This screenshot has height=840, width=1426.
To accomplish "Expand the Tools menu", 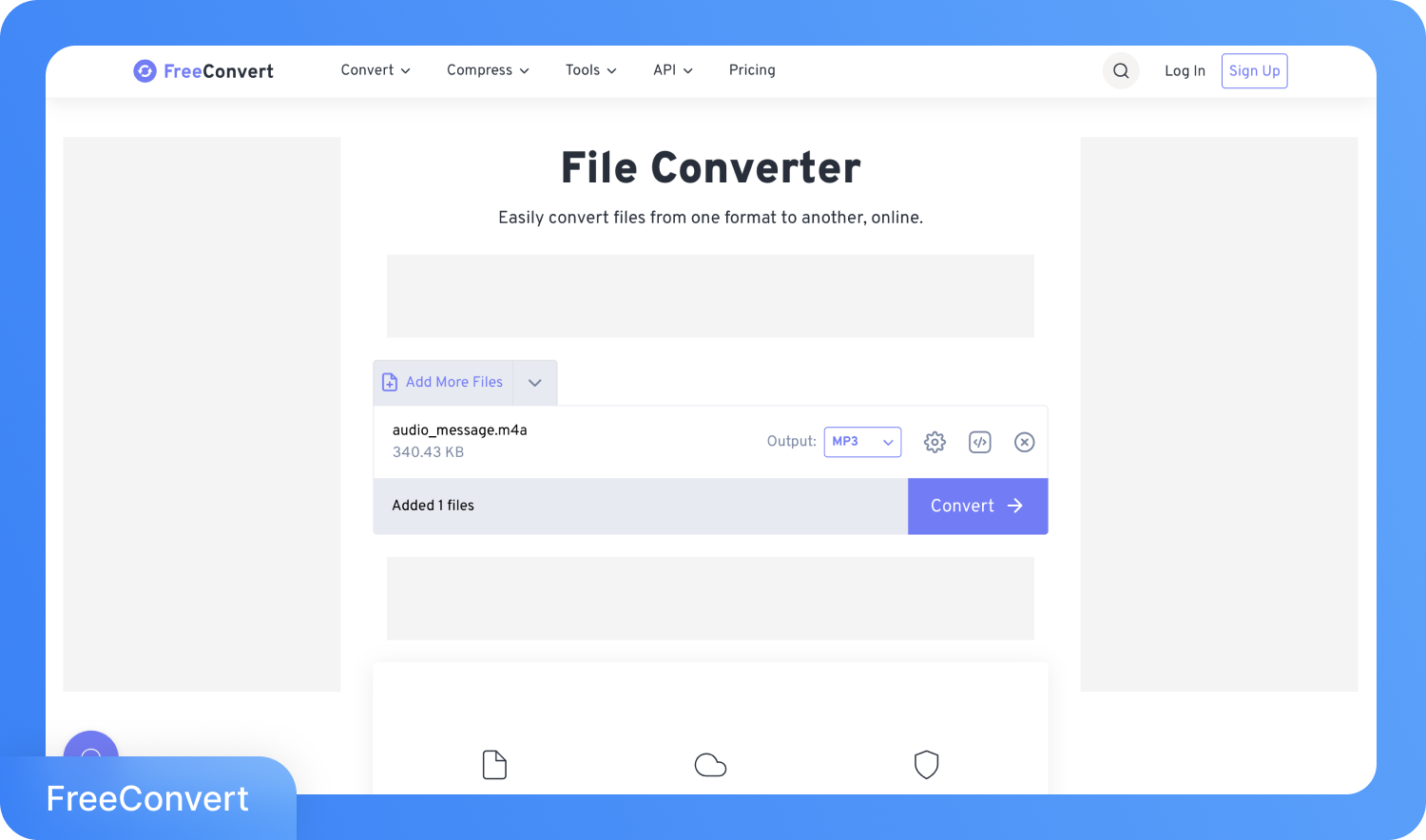I will pyautogui.click(x=590, y=70).
